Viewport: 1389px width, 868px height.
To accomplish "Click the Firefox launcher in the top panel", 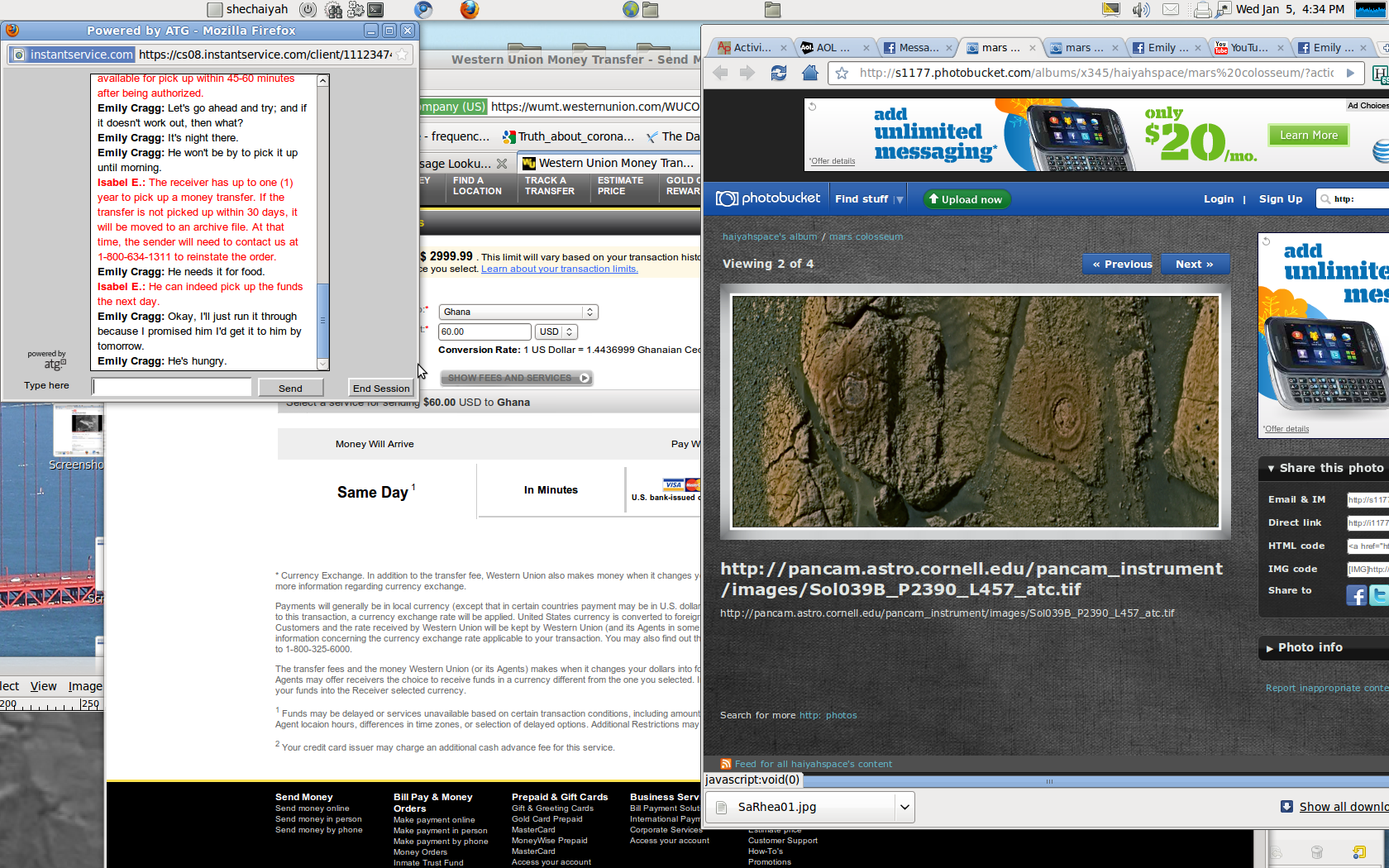I will pos(470,10).
